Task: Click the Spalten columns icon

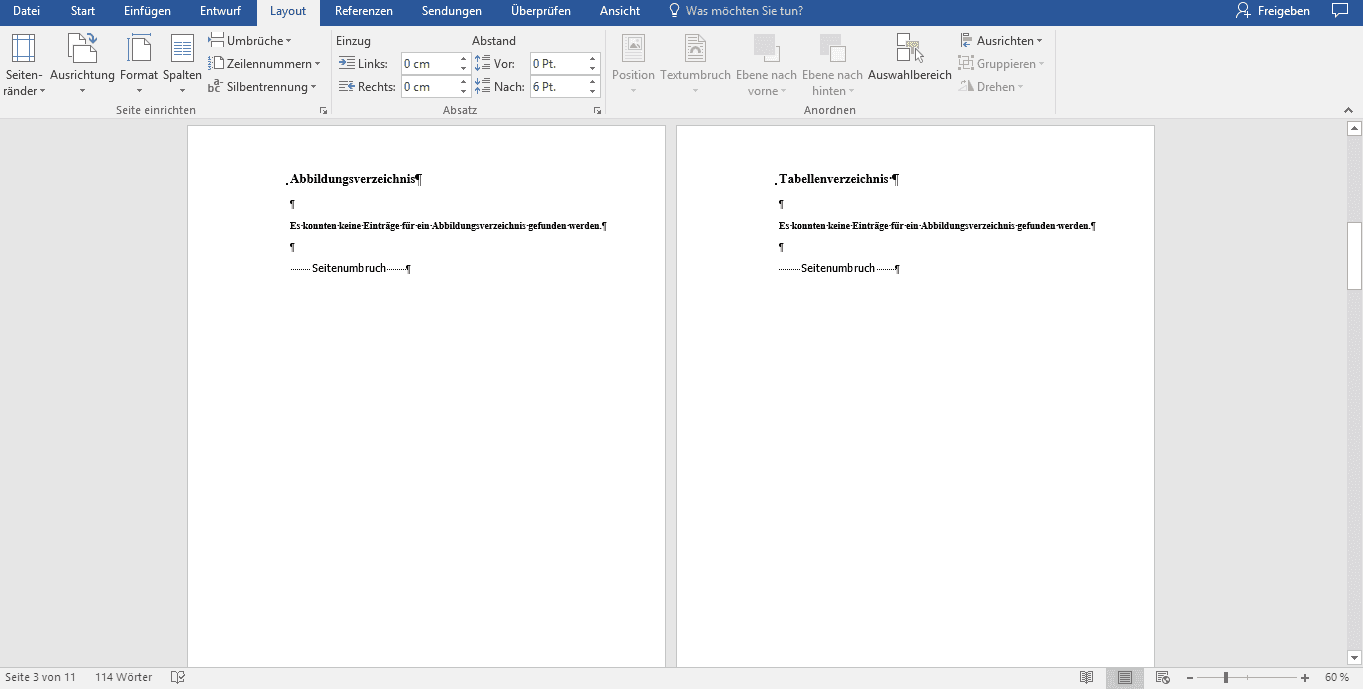Action: [x=182, y=50]
